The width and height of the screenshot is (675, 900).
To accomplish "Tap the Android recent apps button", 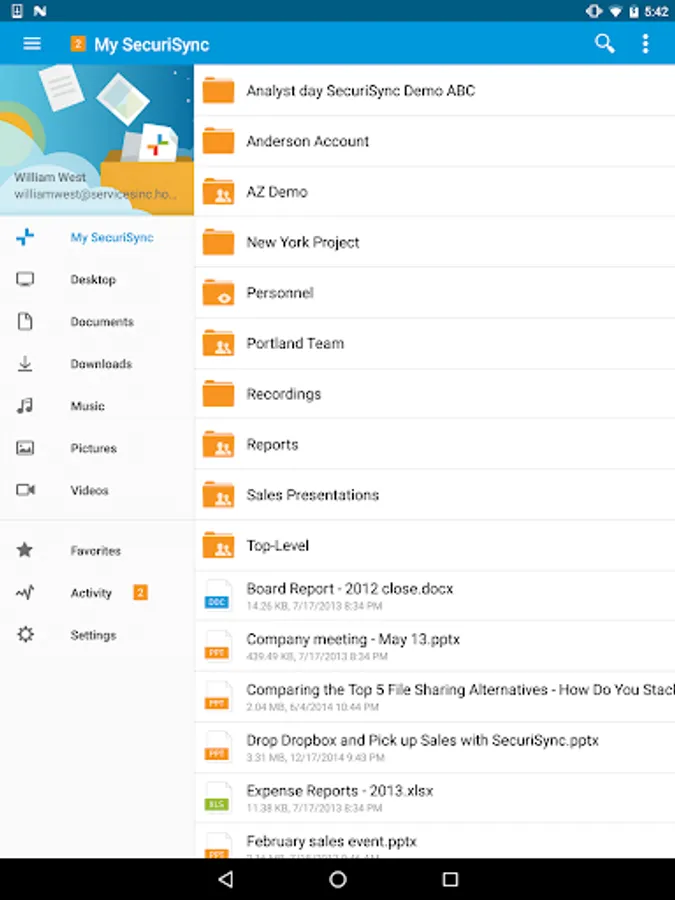I will [451, 879].
